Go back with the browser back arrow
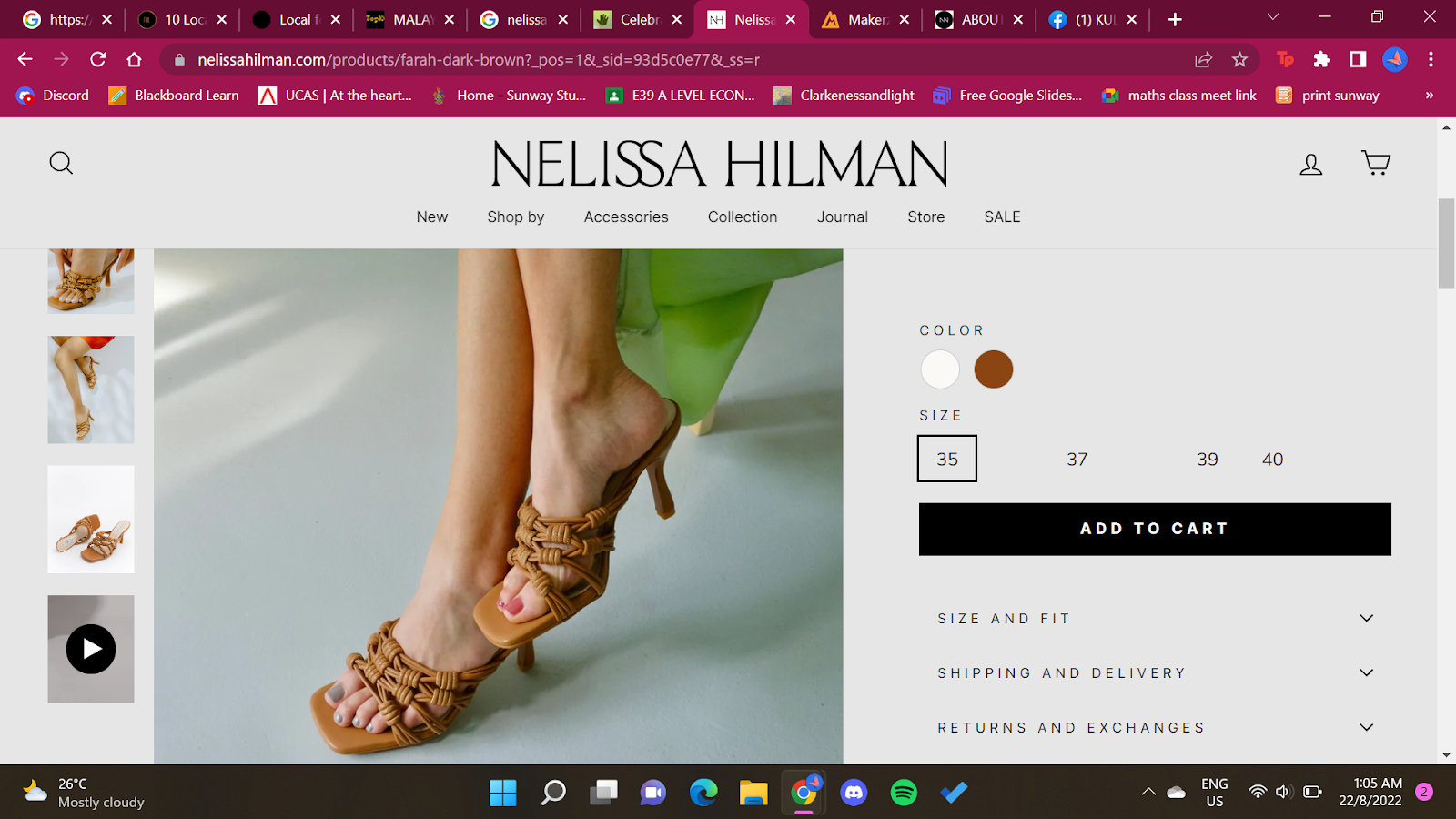Screen dimensions: 1456x819 [25, 59]
